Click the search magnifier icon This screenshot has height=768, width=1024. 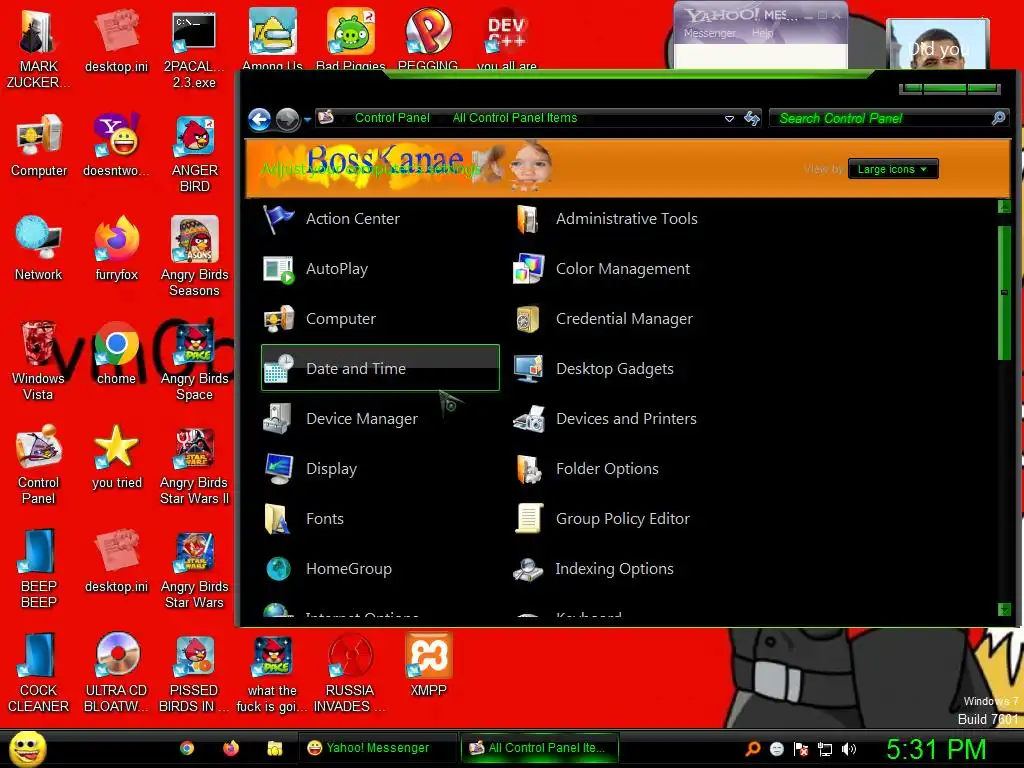click(x=998, y=118)
